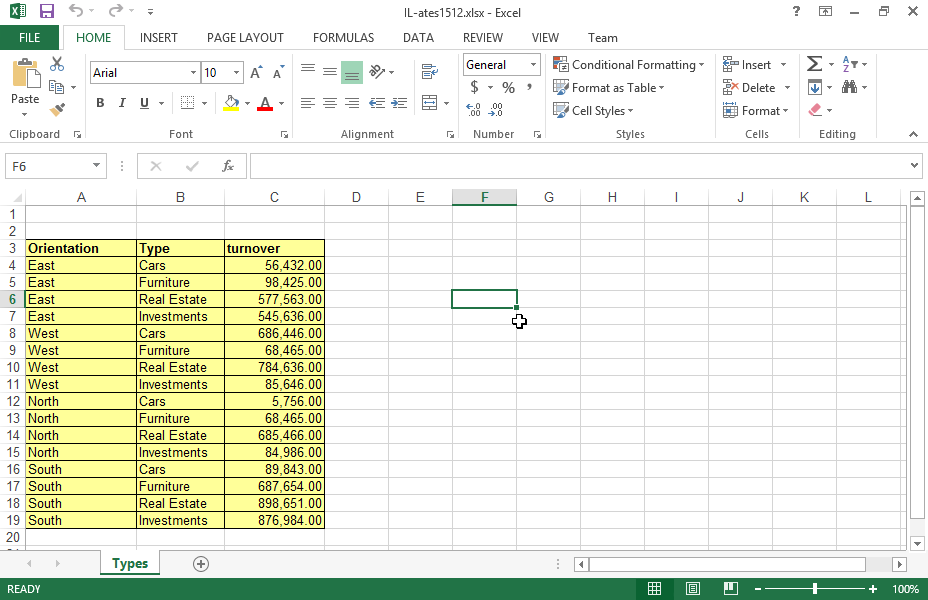928x600 pixels.
Task: Expand the Name Box dropdown arrow
Action: pos(97,166)
